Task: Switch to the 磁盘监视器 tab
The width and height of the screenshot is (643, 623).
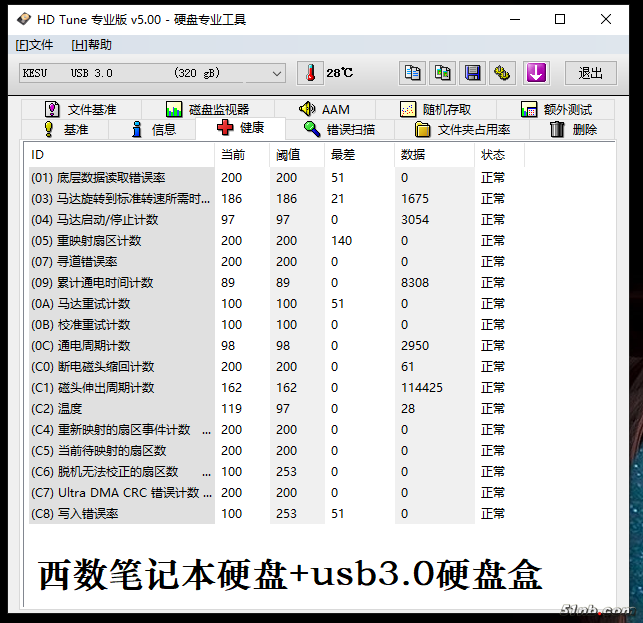Action: (208, 110)
